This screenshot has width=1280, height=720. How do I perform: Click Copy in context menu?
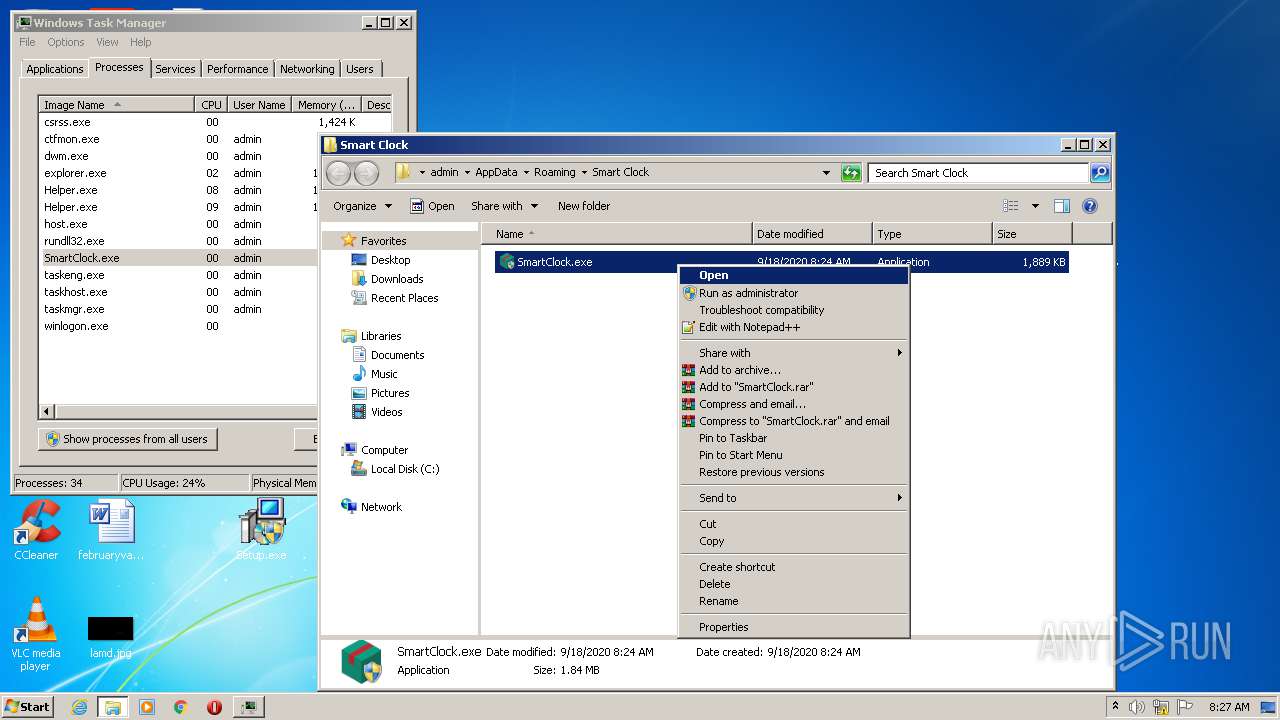point(794,541)
